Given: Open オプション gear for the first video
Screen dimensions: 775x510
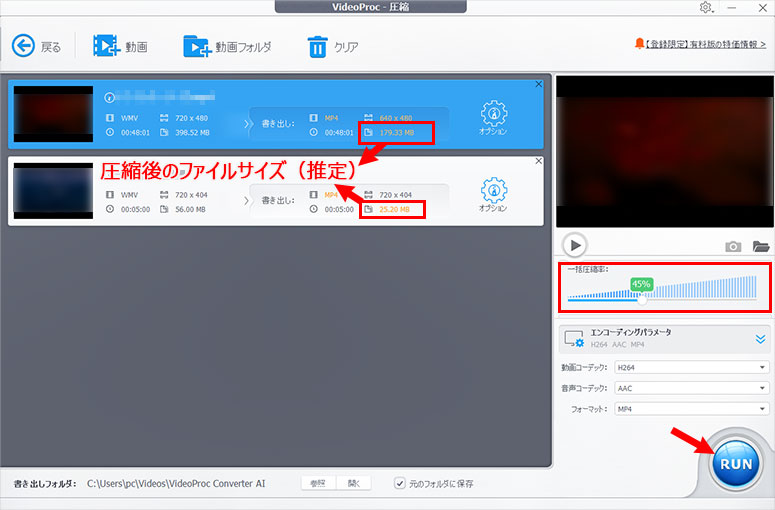Looking at the screenshot, I should pos(493,112).
